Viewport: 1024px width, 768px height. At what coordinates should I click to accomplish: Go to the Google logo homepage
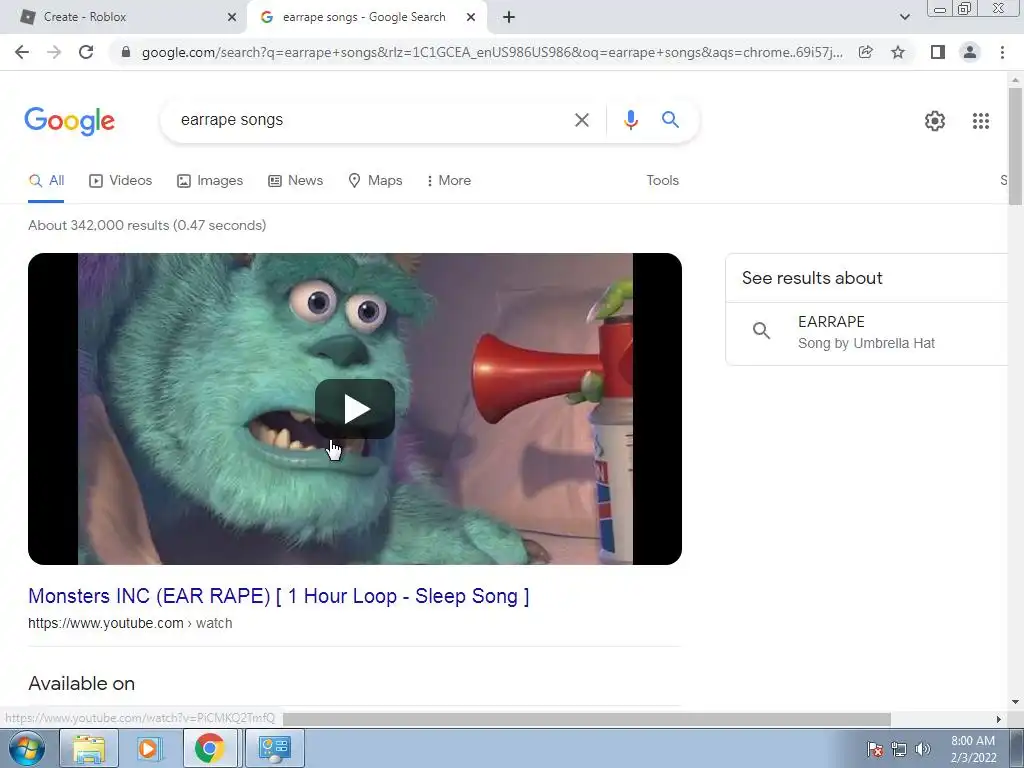70,121
